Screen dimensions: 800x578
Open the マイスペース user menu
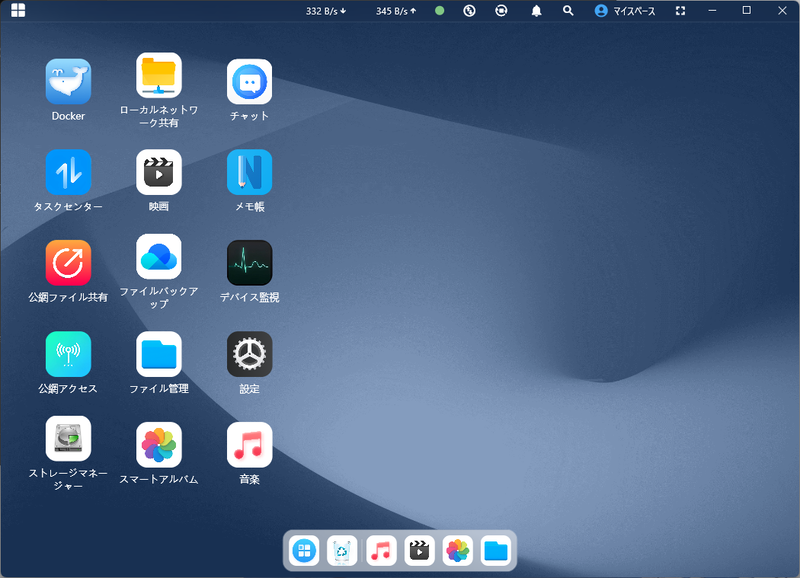[624, 11]
